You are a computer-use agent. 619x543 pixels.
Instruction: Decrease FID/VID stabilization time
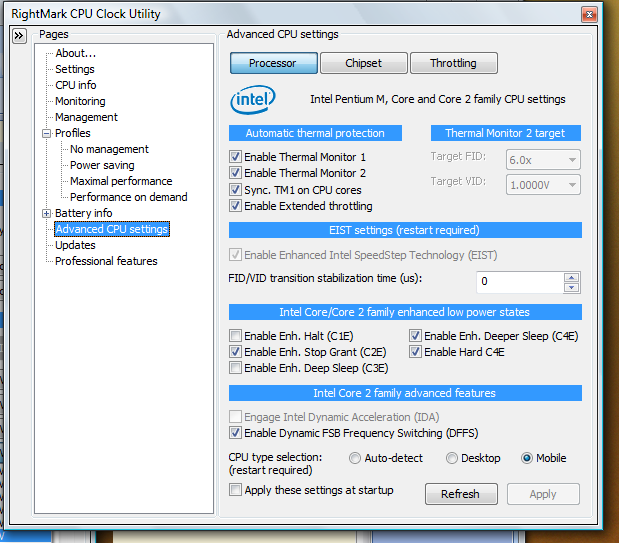(571, 287)
